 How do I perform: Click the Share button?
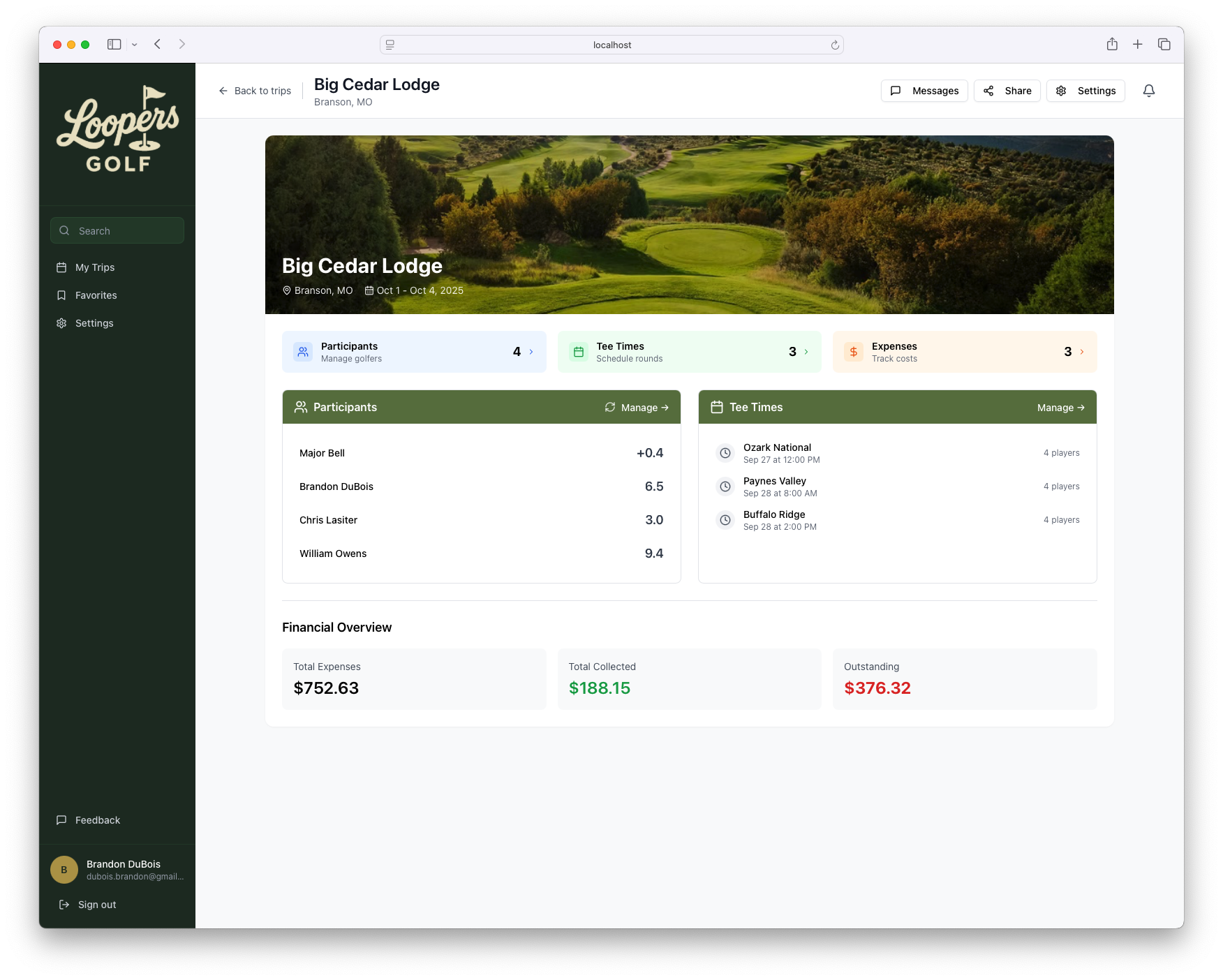click(x=1007, y=91)
